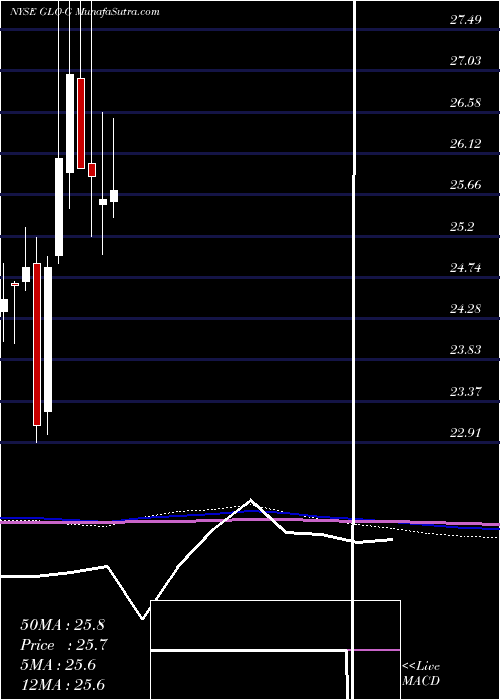Image resolution: width=500 pixels, height=700 pixels.
Task: Click the 25.2 price axis label
Action: pos(462,227)
